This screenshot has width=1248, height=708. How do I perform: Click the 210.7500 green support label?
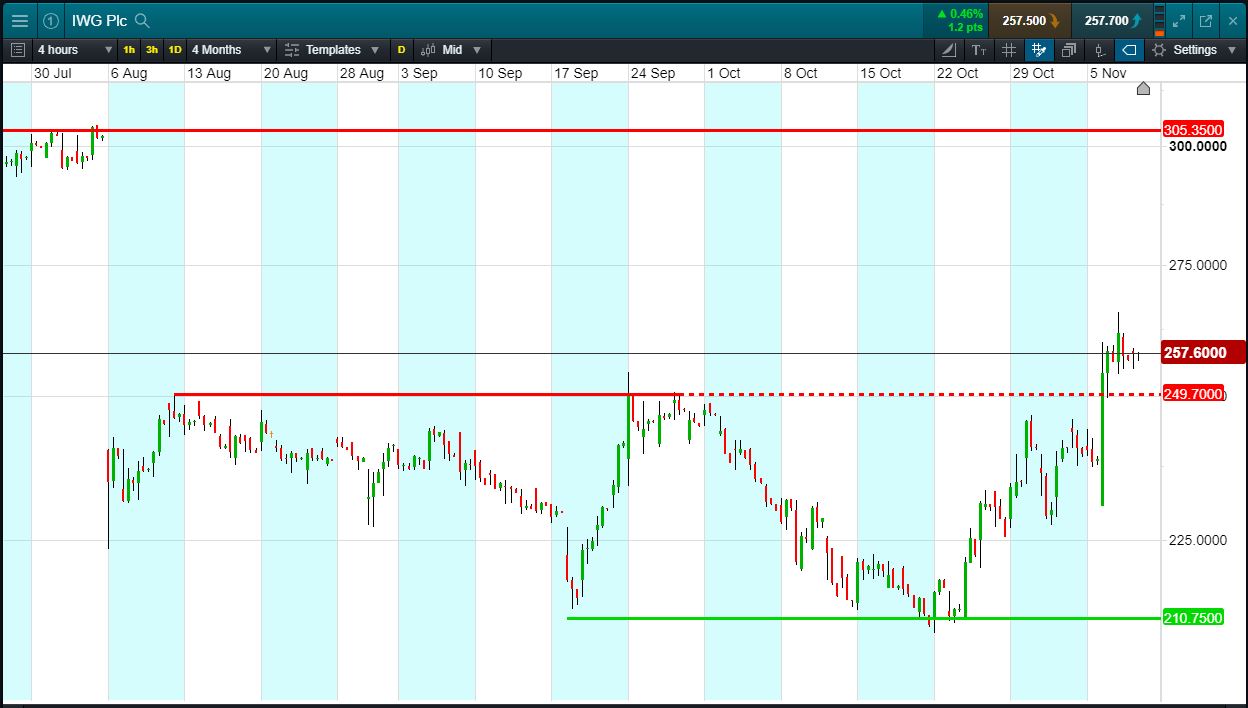[x=1193, y=618]
